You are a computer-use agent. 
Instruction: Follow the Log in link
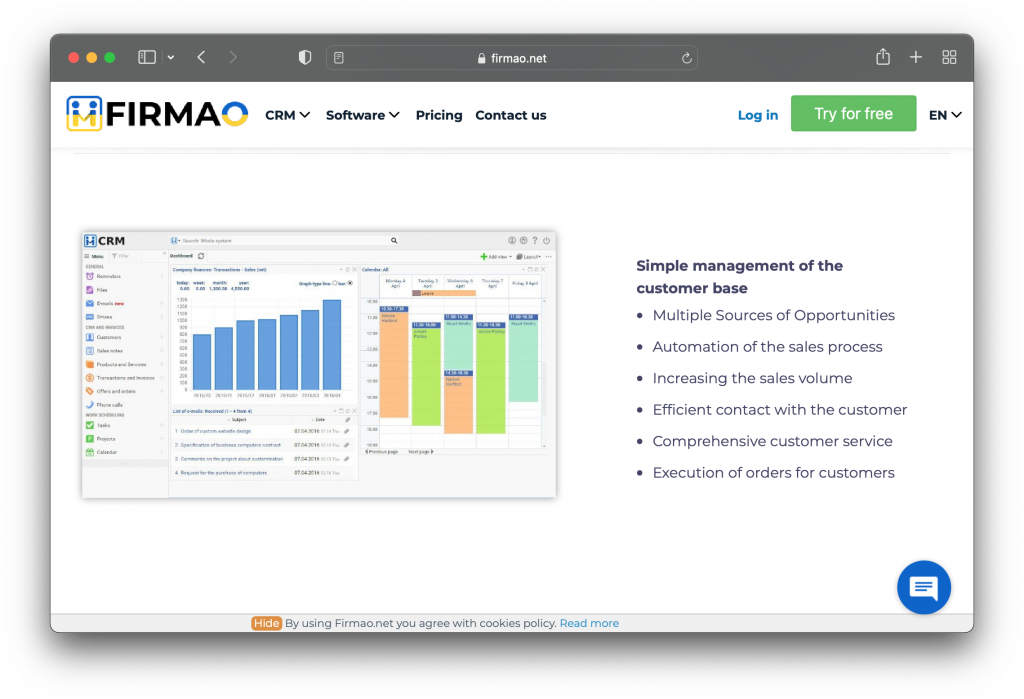tap(758, 115)
